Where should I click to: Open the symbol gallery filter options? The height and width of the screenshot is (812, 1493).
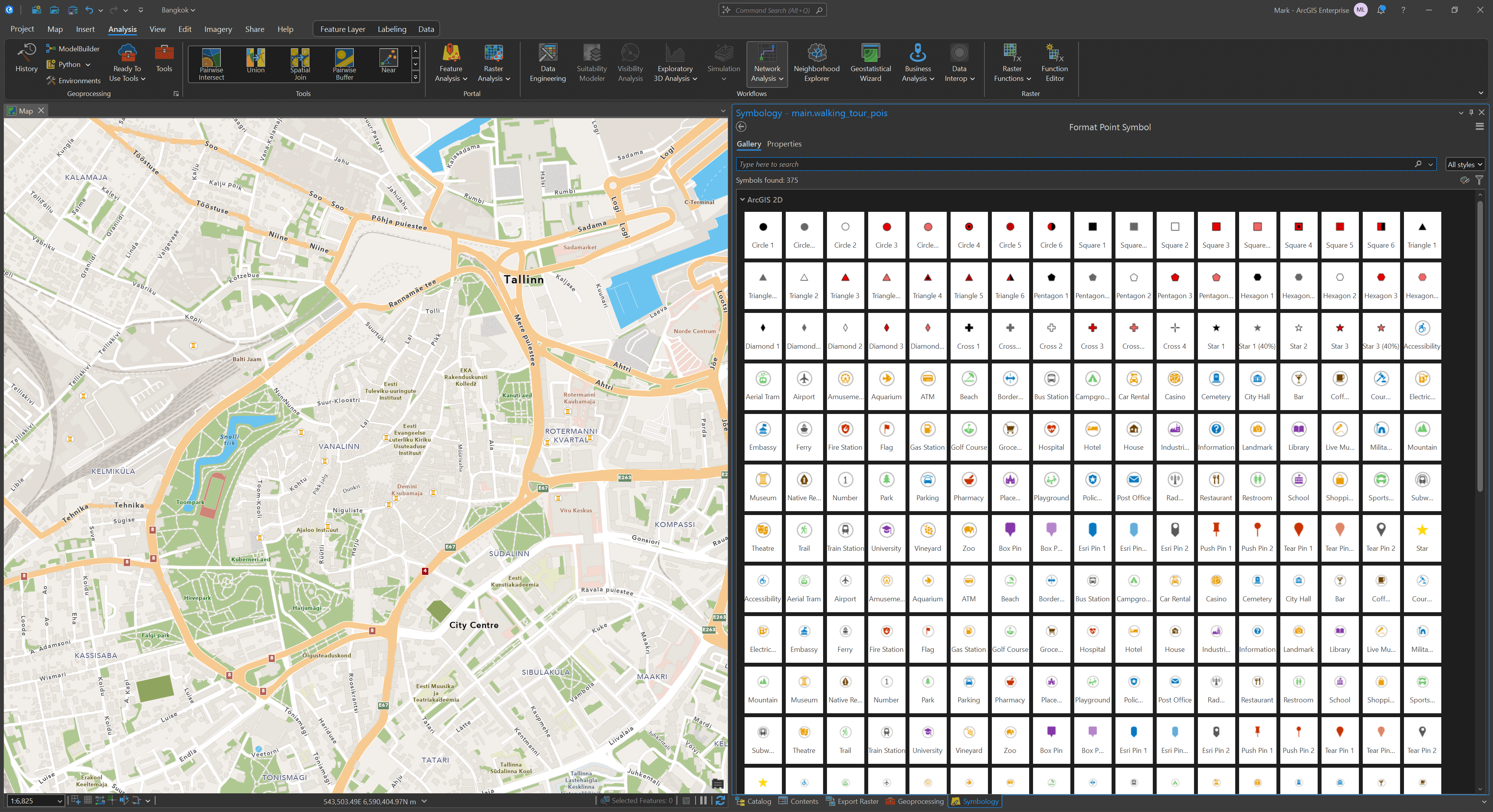coord(1479,180)
